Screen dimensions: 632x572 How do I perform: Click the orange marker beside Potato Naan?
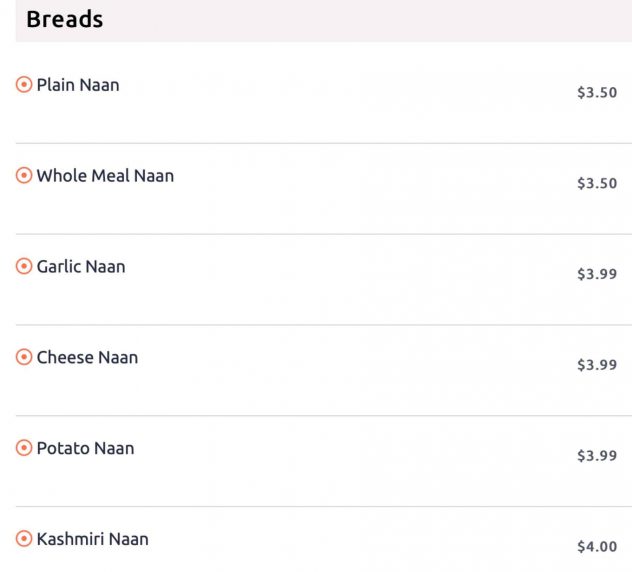[x=24, y=448]
